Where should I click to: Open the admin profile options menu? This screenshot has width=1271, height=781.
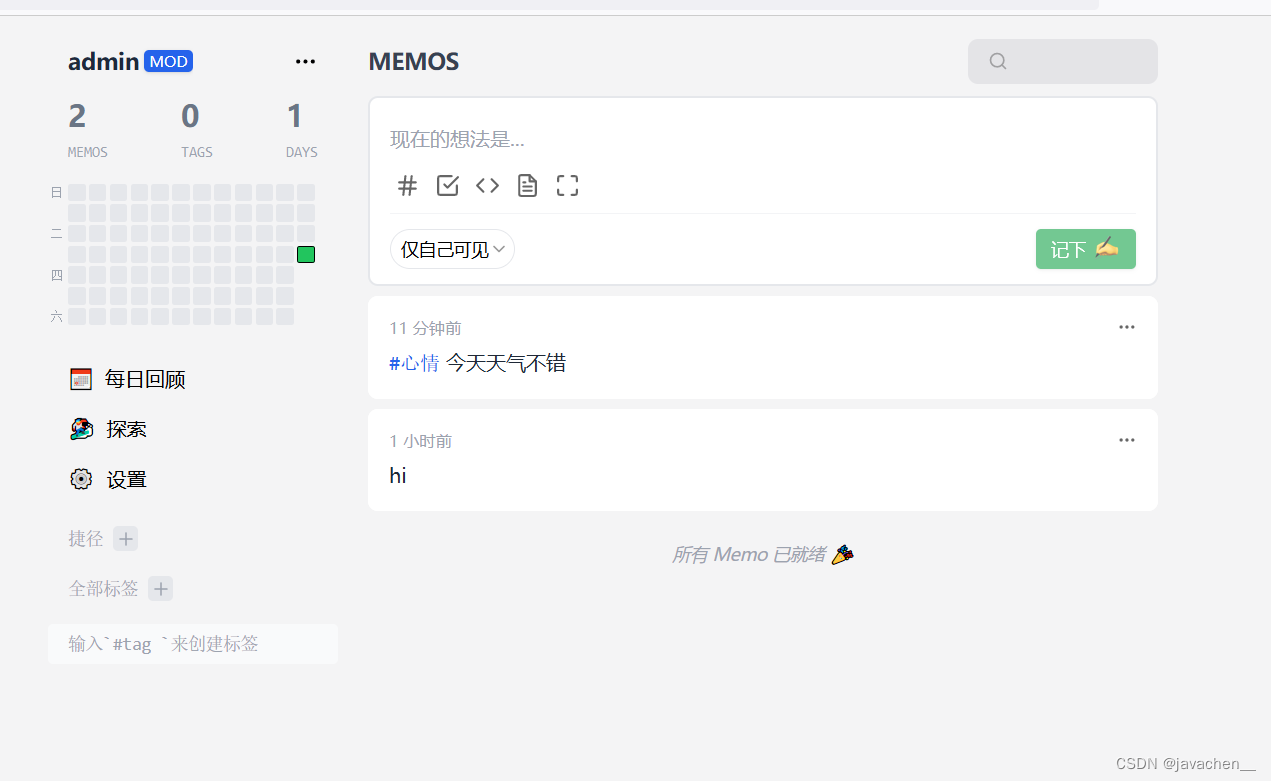[305, 61]
